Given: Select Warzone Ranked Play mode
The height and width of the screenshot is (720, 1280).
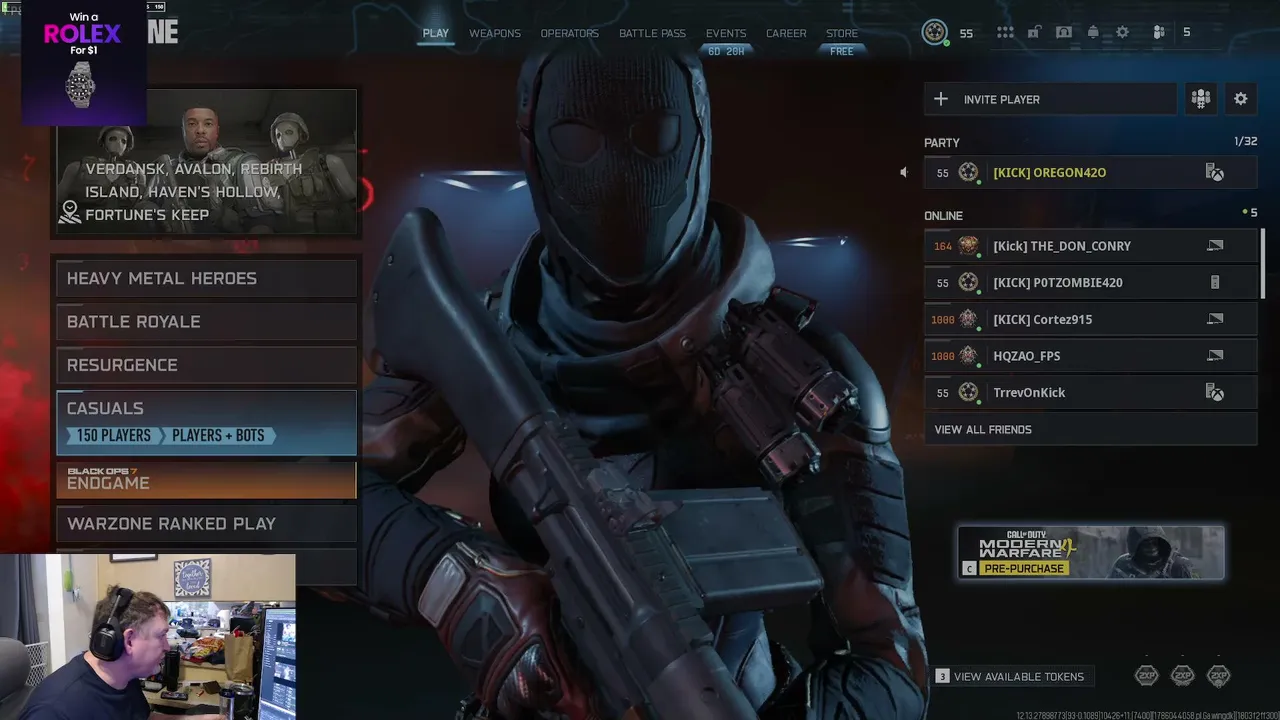Looking at the screenshot, I should coord(206,524).
